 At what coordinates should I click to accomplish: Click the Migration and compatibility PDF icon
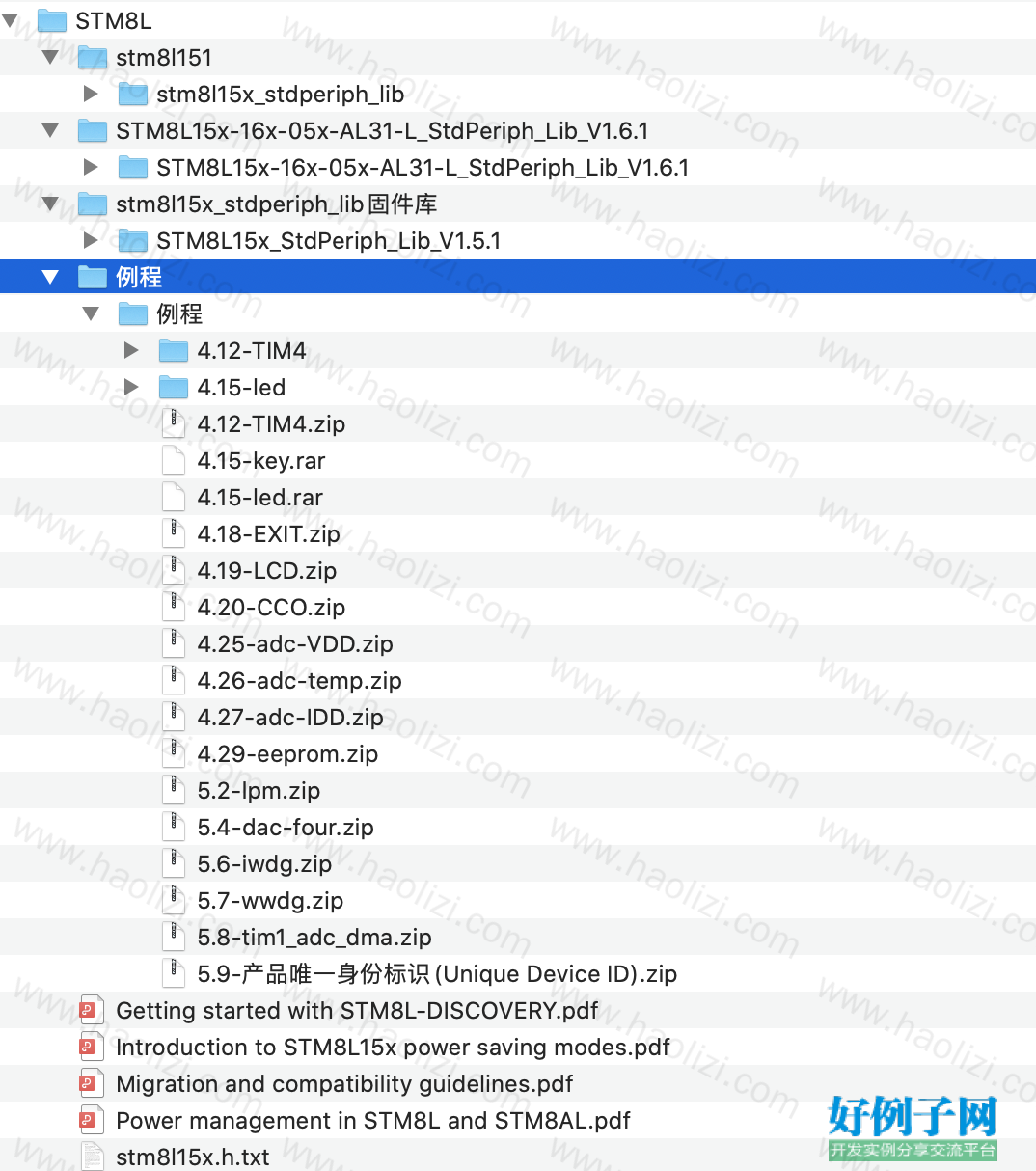point(92,1083)
